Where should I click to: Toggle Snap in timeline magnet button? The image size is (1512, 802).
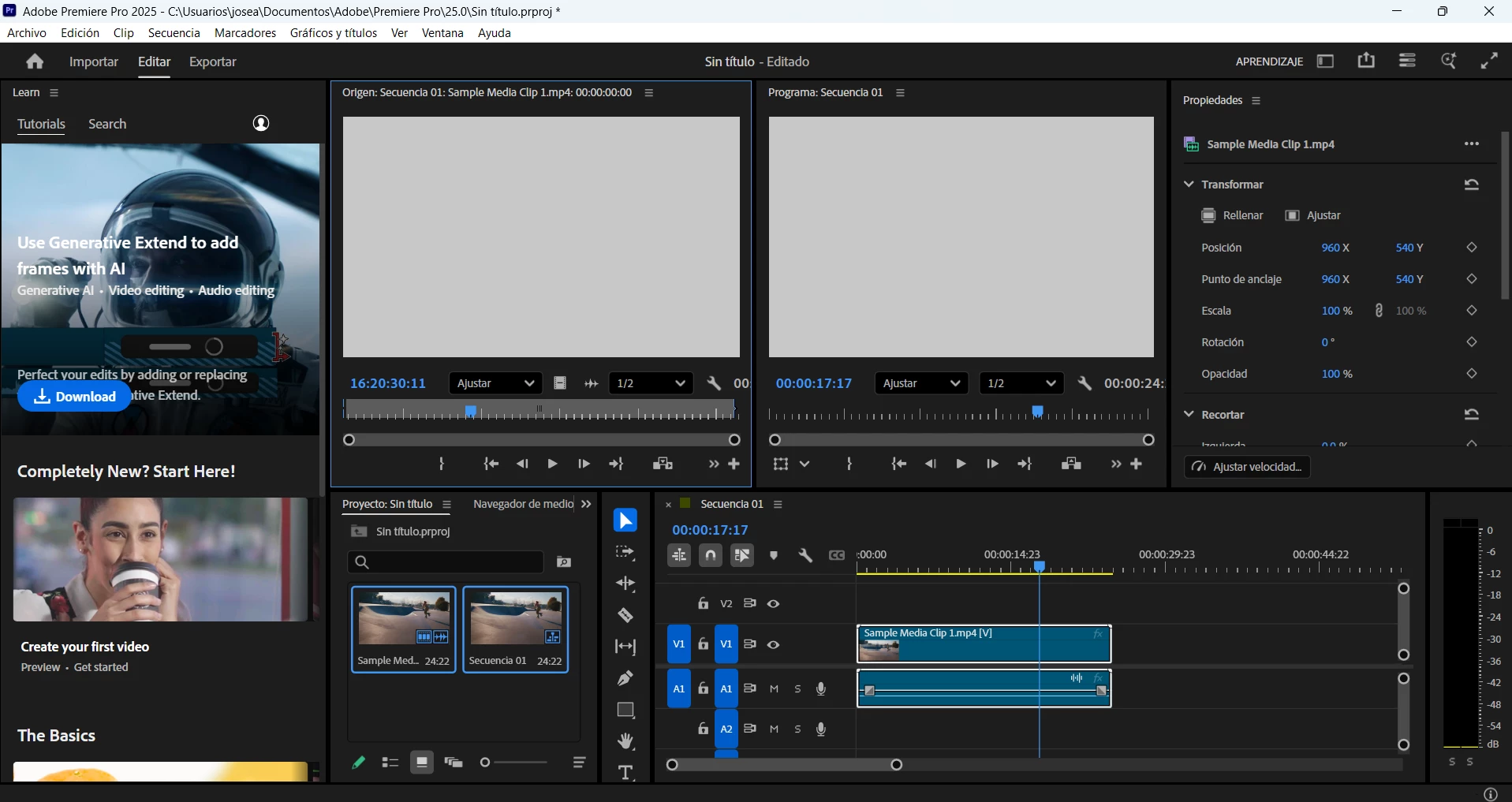[x=711, y=555]
